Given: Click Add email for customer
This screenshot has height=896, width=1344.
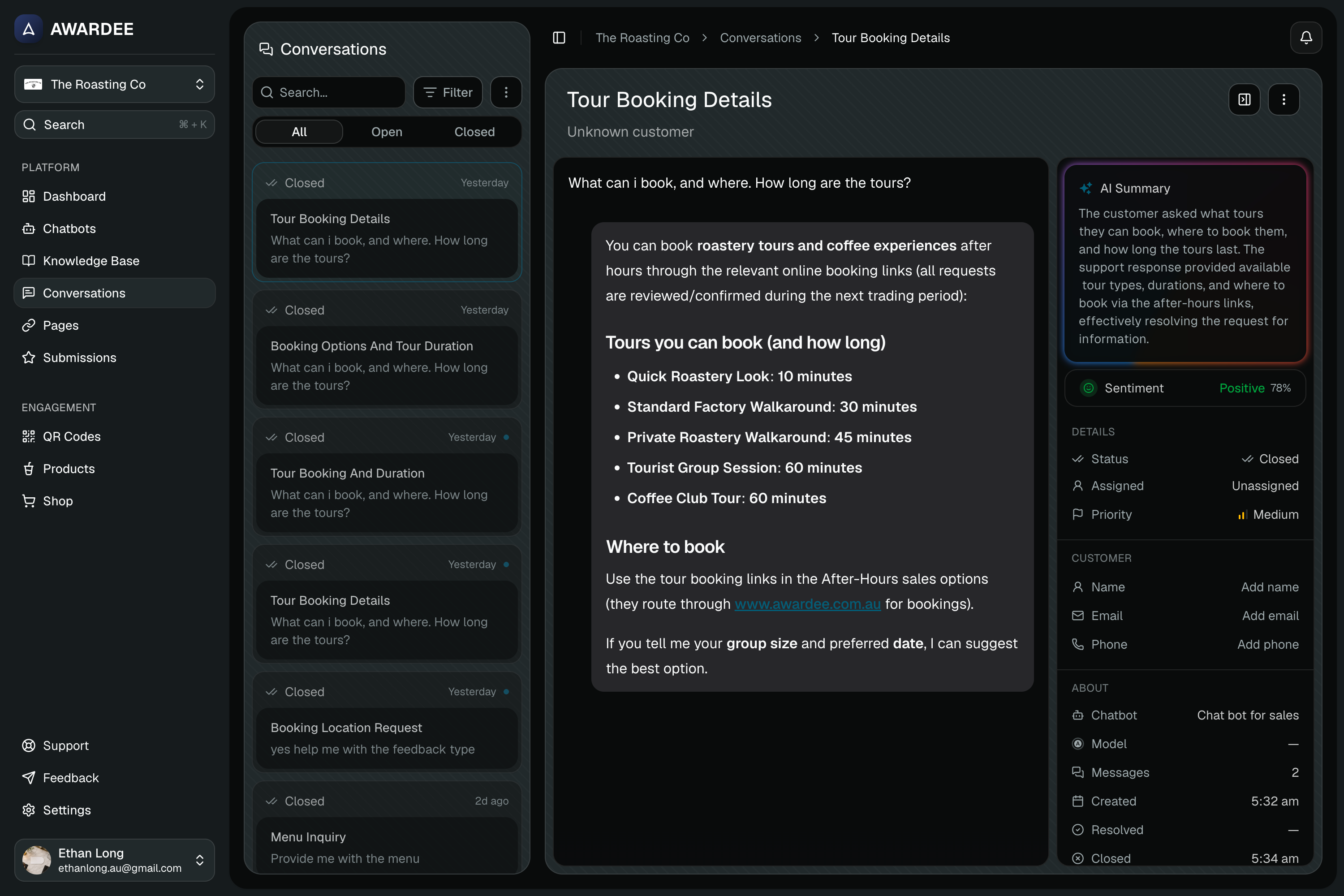Looking at the screenshot, I should pyautogui.click(x=1270, y=616).
